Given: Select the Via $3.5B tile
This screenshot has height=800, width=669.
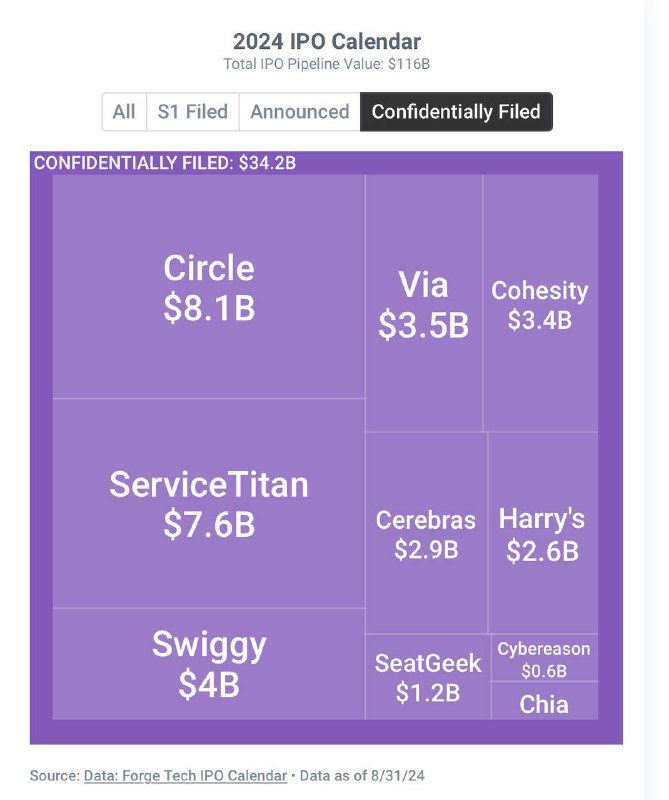Looking at the screenshot, I should pyautogui.click(x=424, y=304).
